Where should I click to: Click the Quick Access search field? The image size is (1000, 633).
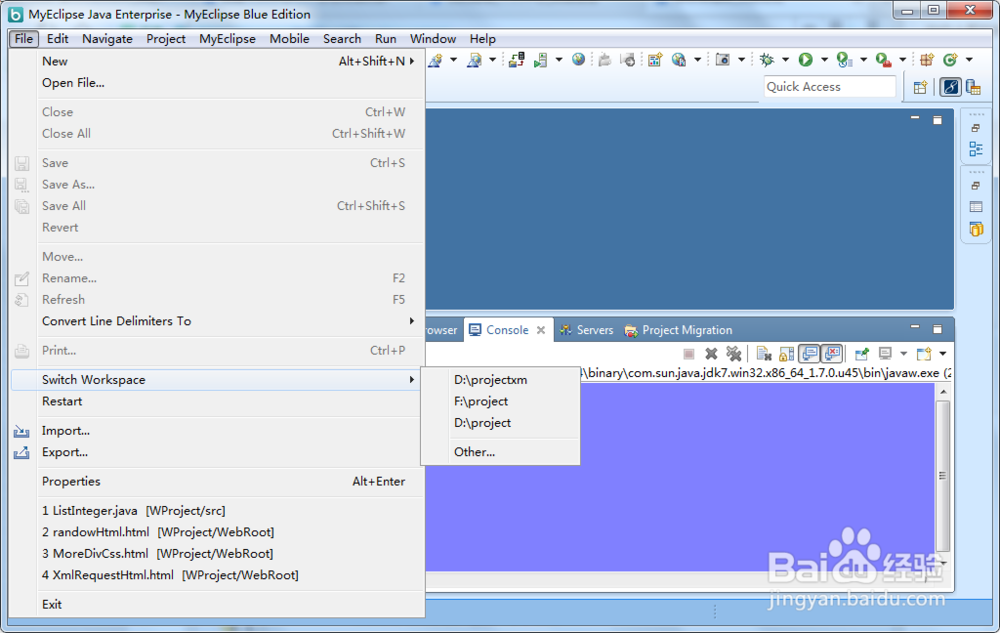coord(829,87)
